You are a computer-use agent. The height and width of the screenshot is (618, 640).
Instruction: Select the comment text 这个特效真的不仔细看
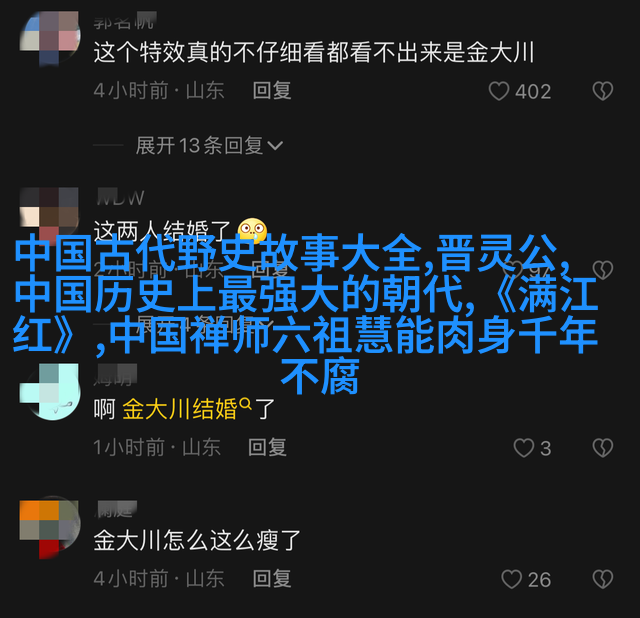coord(210,52)
